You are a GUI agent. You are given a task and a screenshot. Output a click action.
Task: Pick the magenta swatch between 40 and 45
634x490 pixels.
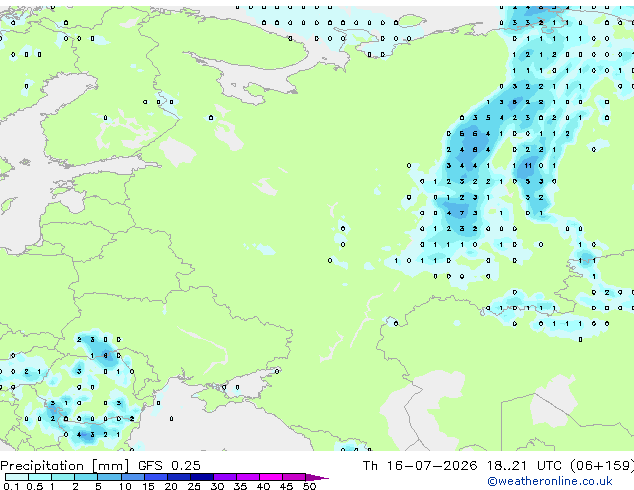pyautogui.click(x=271, y=477)
